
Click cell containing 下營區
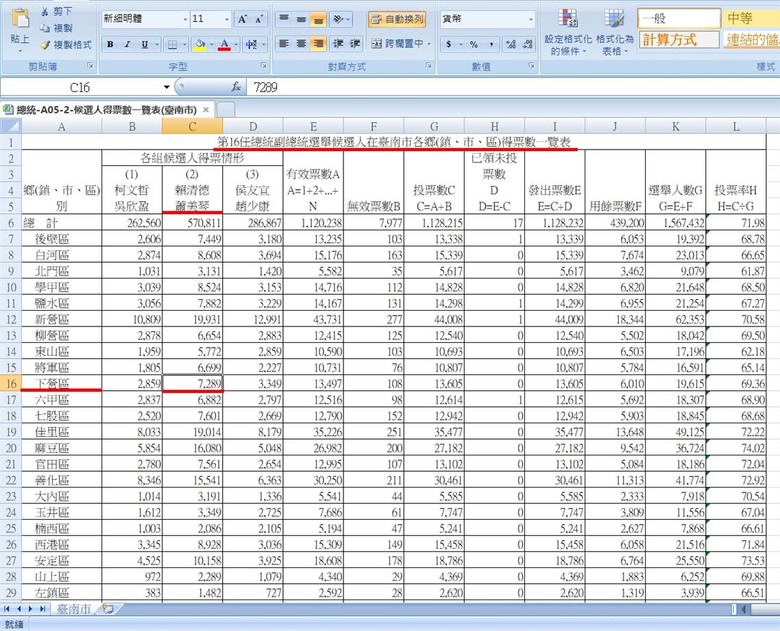[62, 383]
